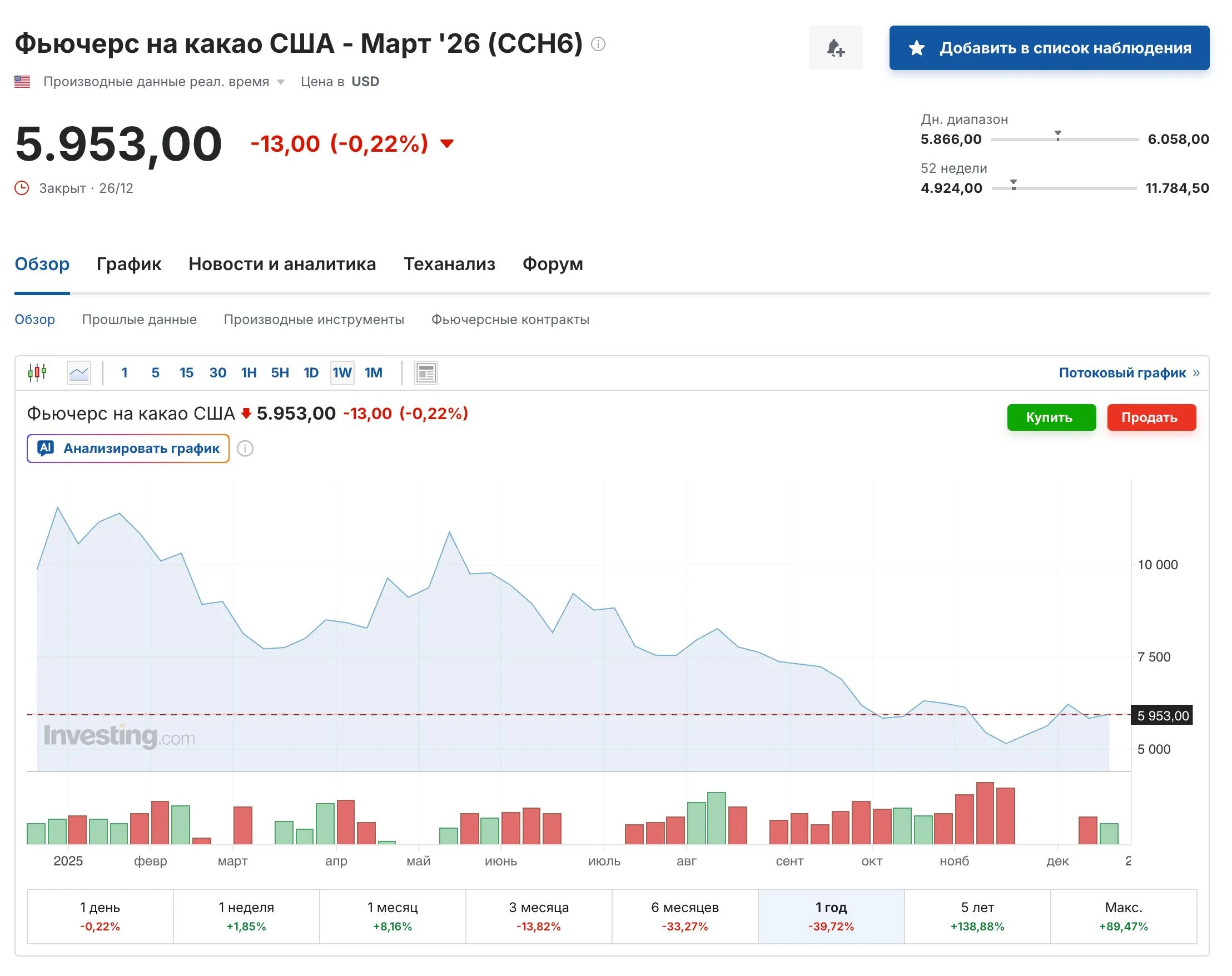The height and width of the screenshot is (976, 1232).
Task: Click the US flag icon
Action: pos(22,82)
